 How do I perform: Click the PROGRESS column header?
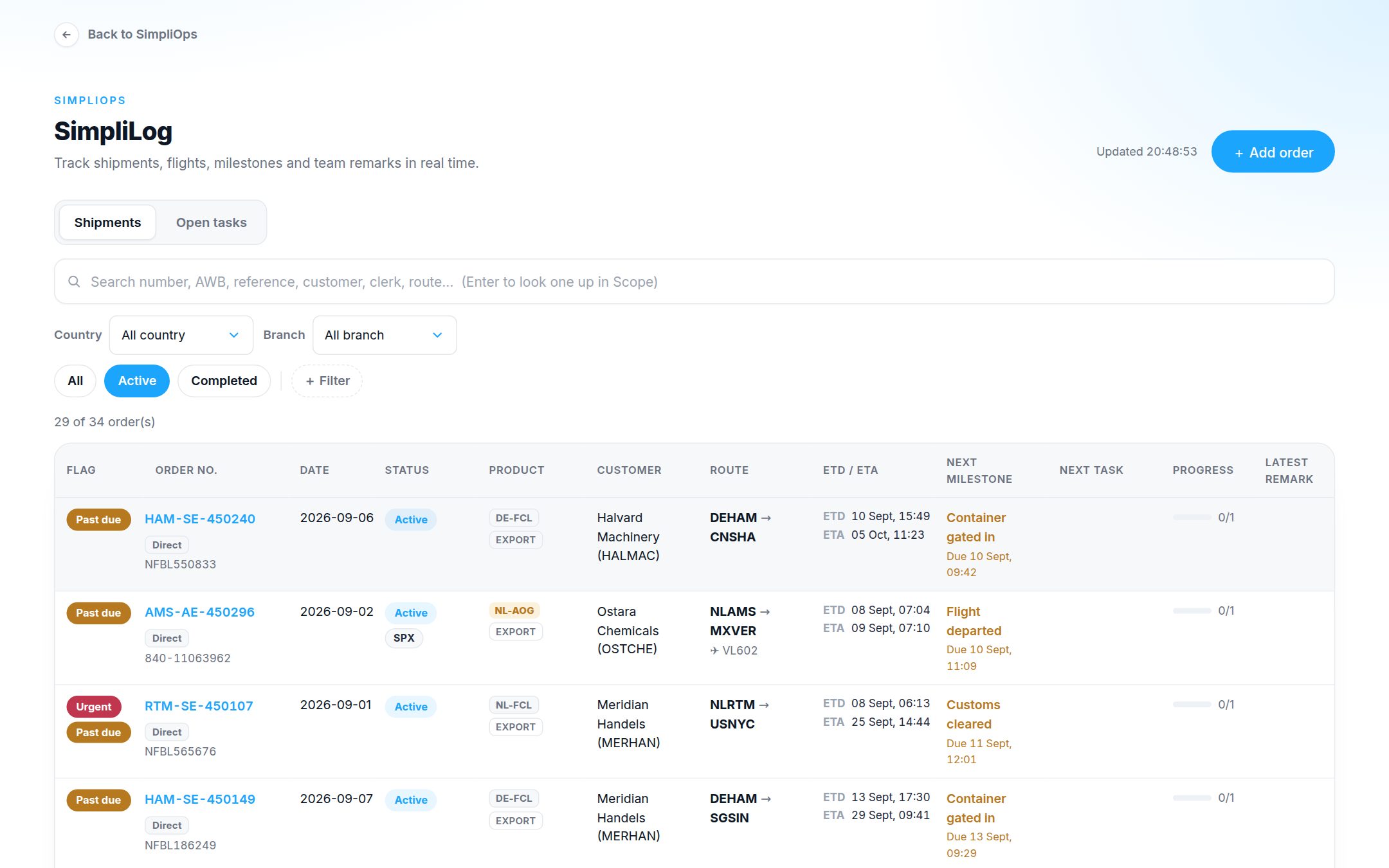click(1203, 470)
